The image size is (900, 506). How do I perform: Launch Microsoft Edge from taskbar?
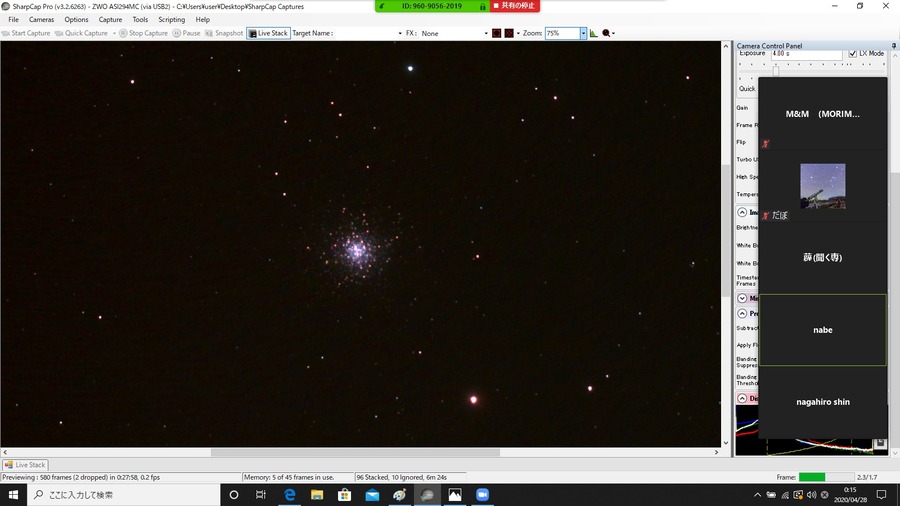pos(289,495)
